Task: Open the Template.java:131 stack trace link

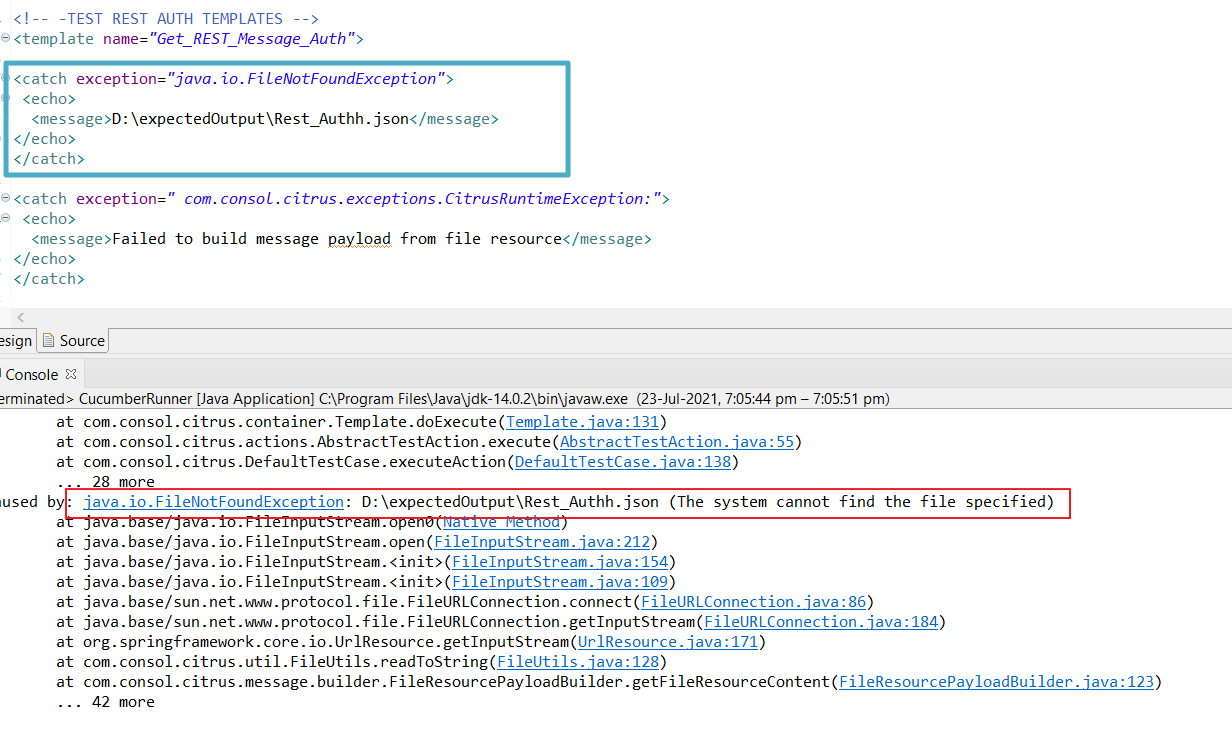Action: 582,421
